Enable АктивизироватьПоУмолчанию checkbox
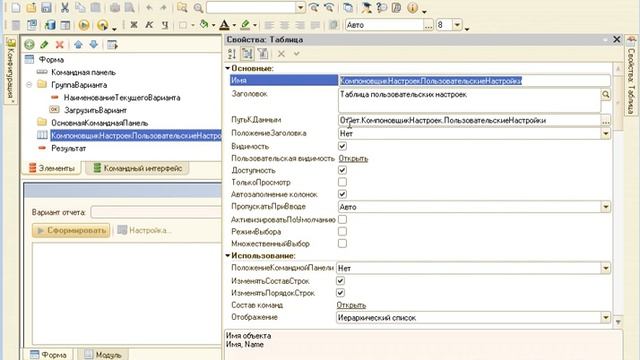 (342, 220)
